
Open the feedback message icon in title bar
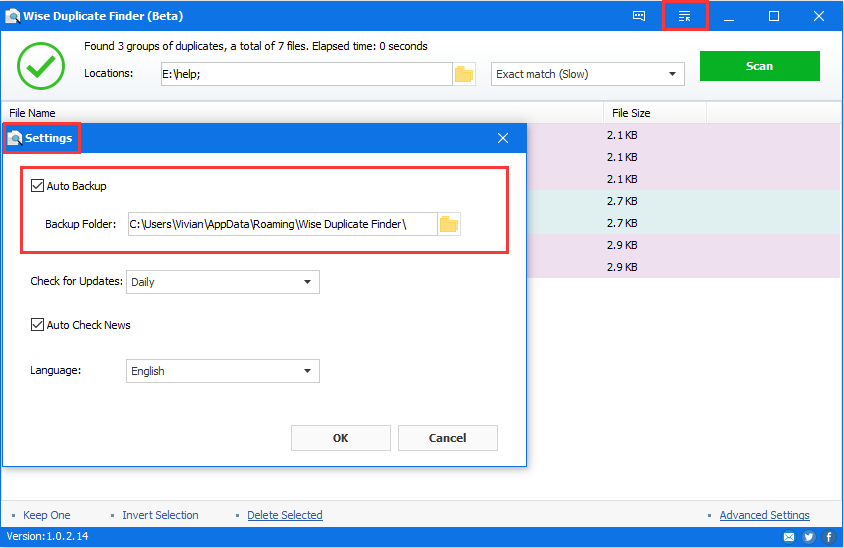tap(639, 16)
